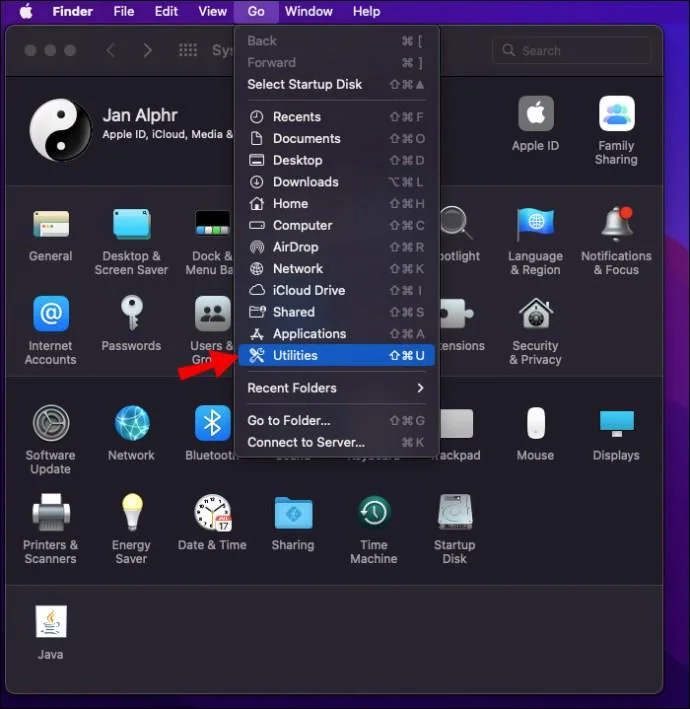Open the File menu
The height and width of the screenshot is (709, 690).
(124, 11)
